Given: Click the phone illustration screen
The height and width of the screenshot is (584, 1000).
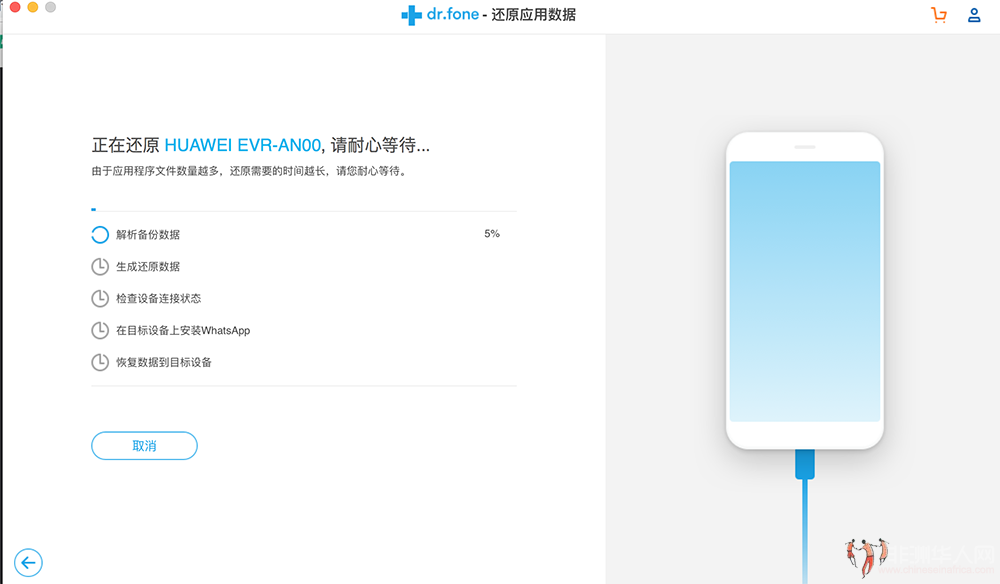Looking at the screenshot, I should tap(805, 291).
